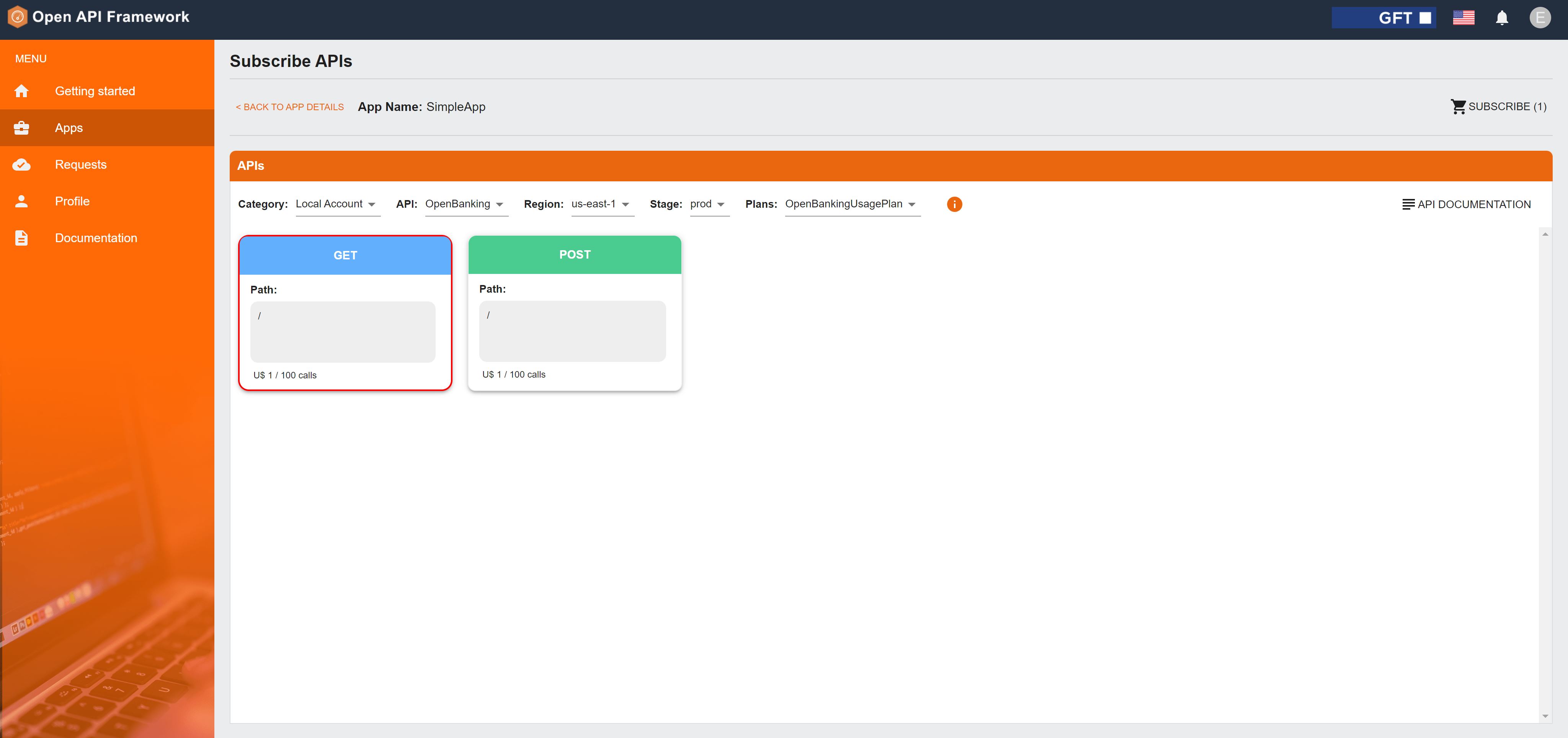This screenshot has height=738, width=1568.
Task: Select the Getting started home icon
Action: [x=21, y=91]
